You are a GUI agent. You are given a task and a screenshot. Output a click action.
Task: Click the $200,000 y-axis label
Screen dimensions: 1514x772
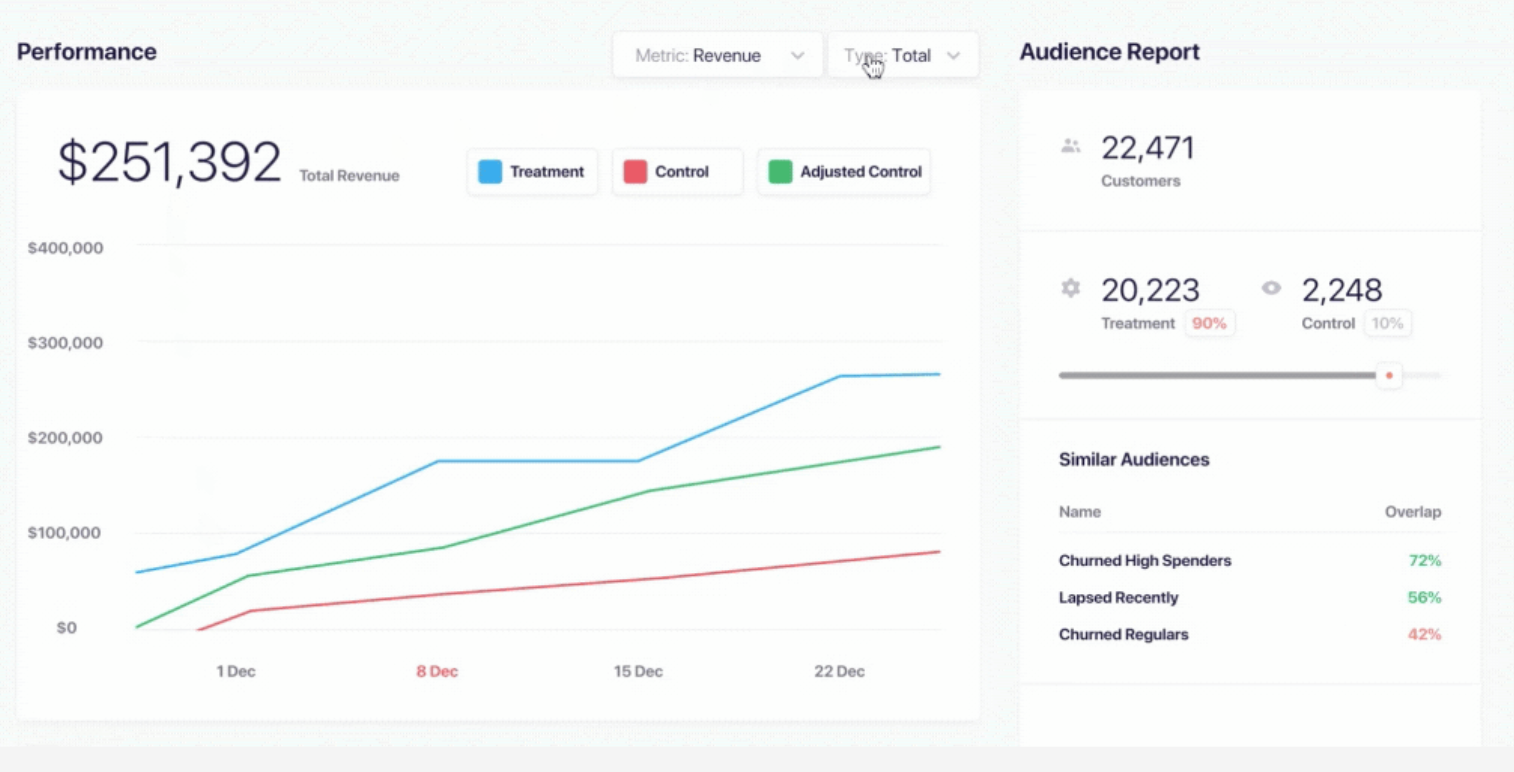tap(65, 438)
